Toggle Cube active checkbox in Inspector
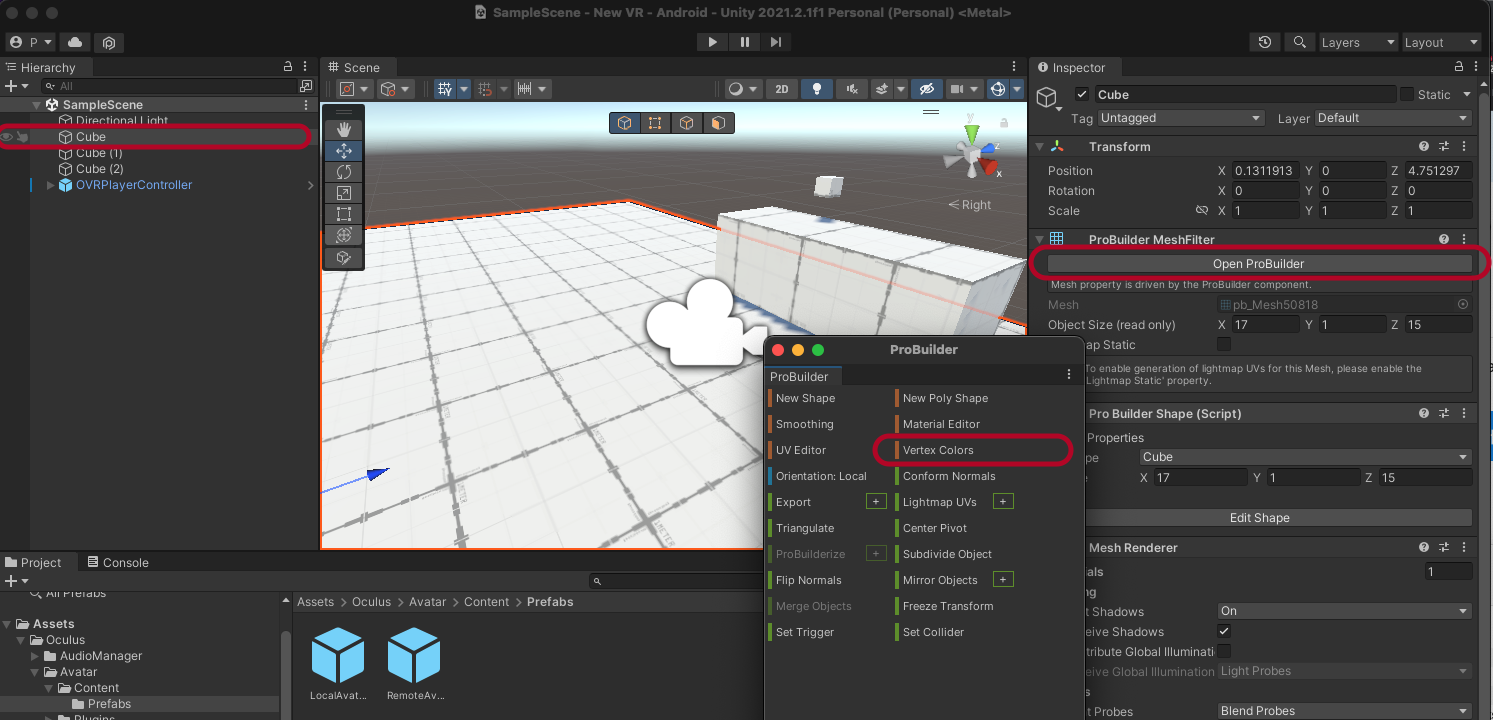The image size is (1493, 720). [1081, 94]
